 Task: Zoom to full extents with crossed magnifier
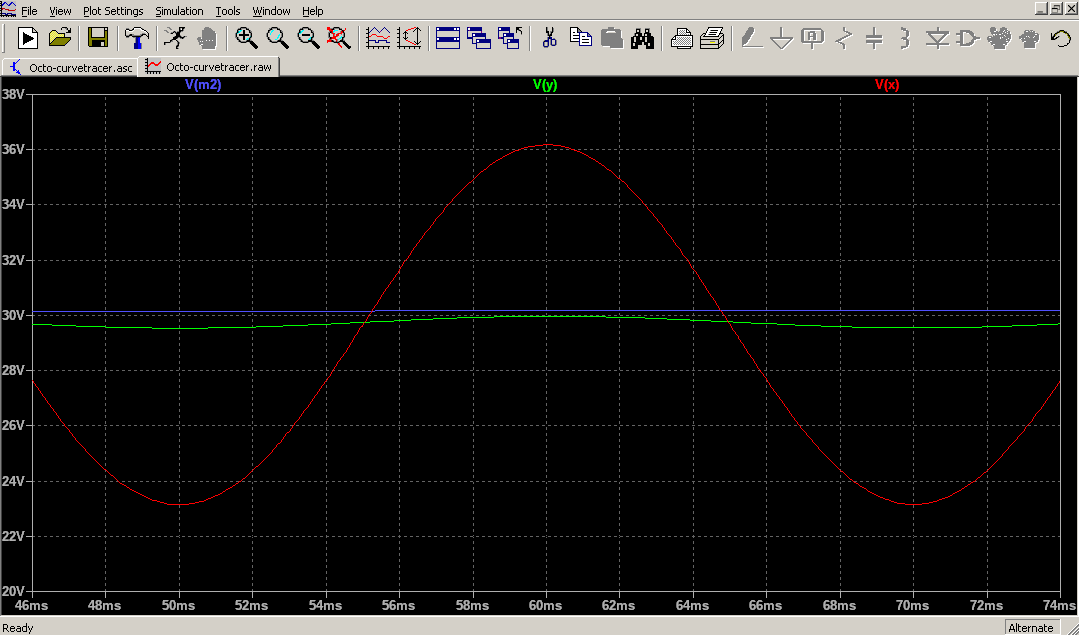[x=339, y=38]
